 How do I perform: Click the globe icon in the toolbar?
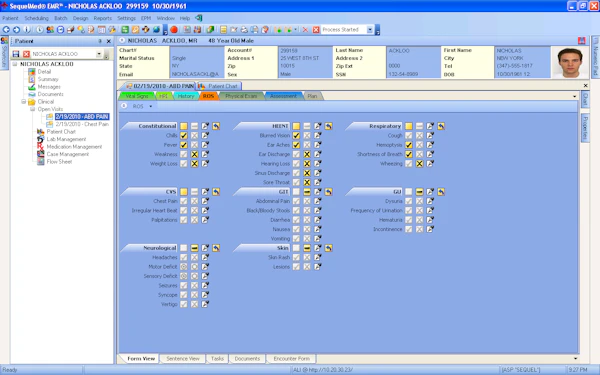click(x=157, y=29)
